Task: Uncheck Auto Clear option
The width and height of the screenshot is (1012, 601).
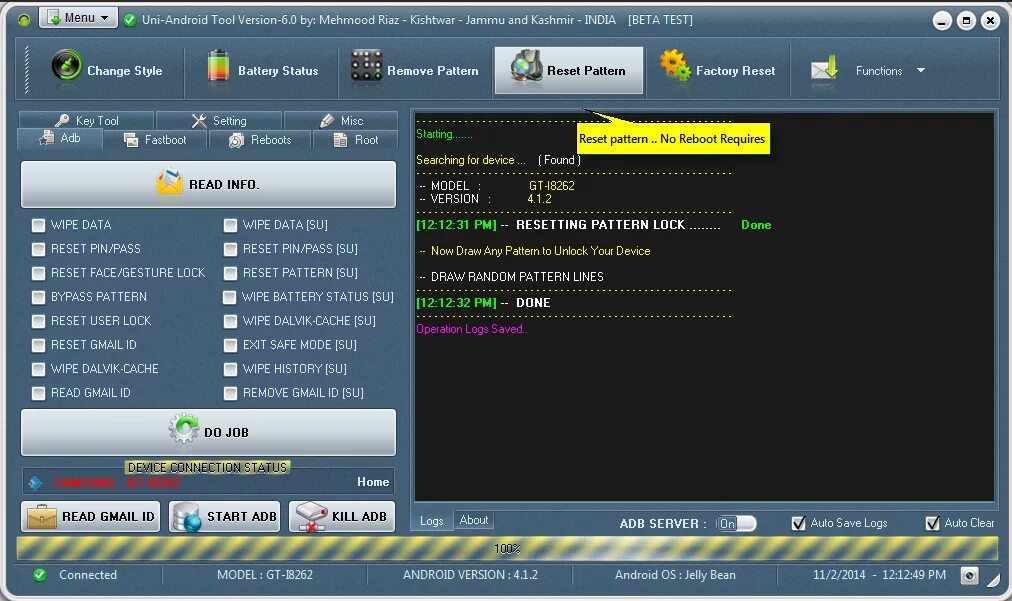Action: [933, 523]
